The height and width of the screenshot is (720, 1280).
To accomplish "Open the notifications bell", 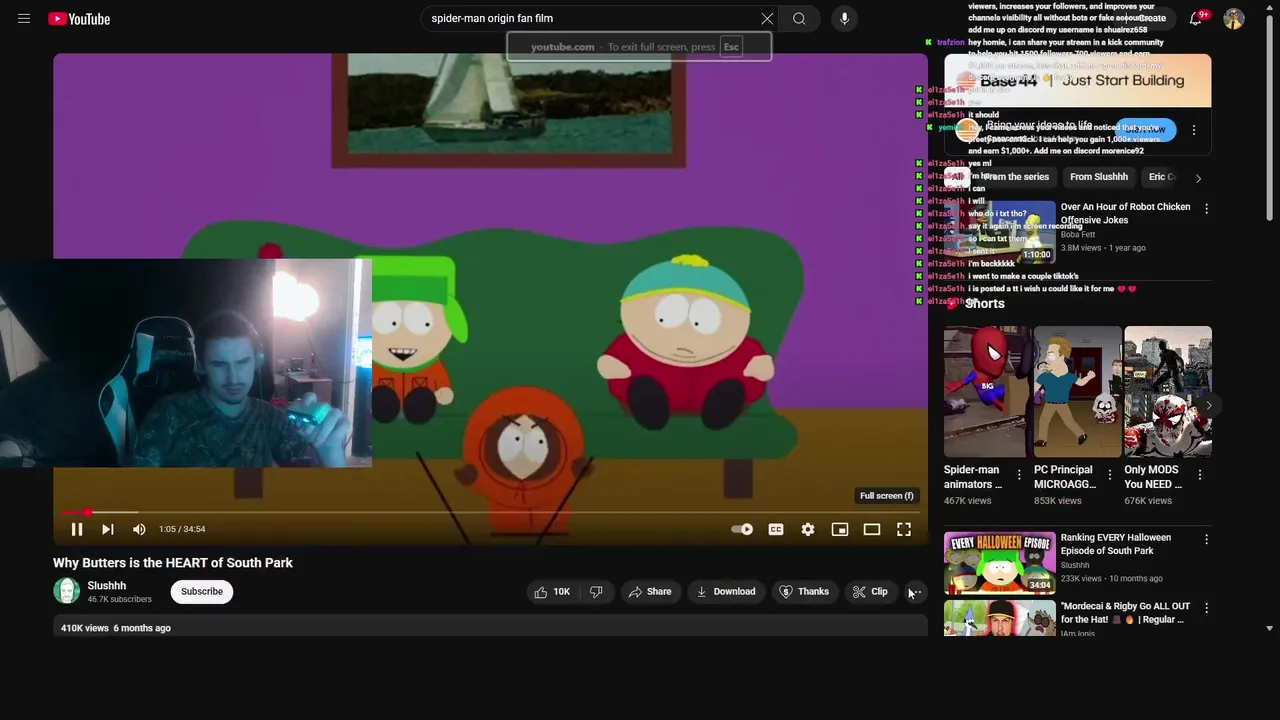I will click(1195, 19).
